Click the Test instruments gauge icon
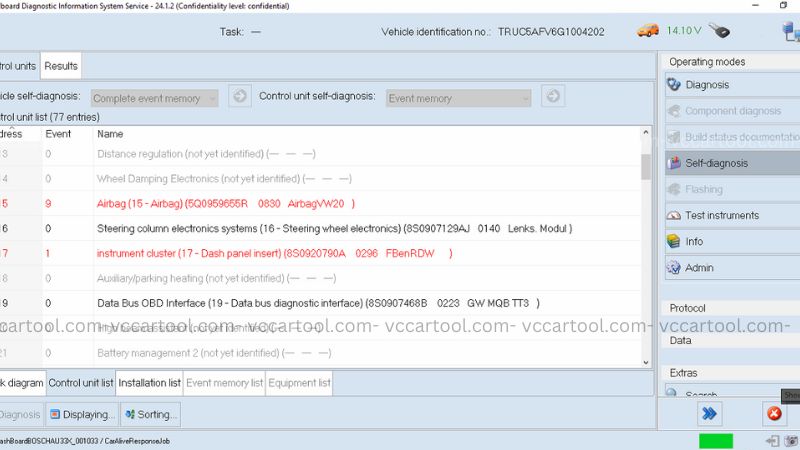 coord(674,215)
